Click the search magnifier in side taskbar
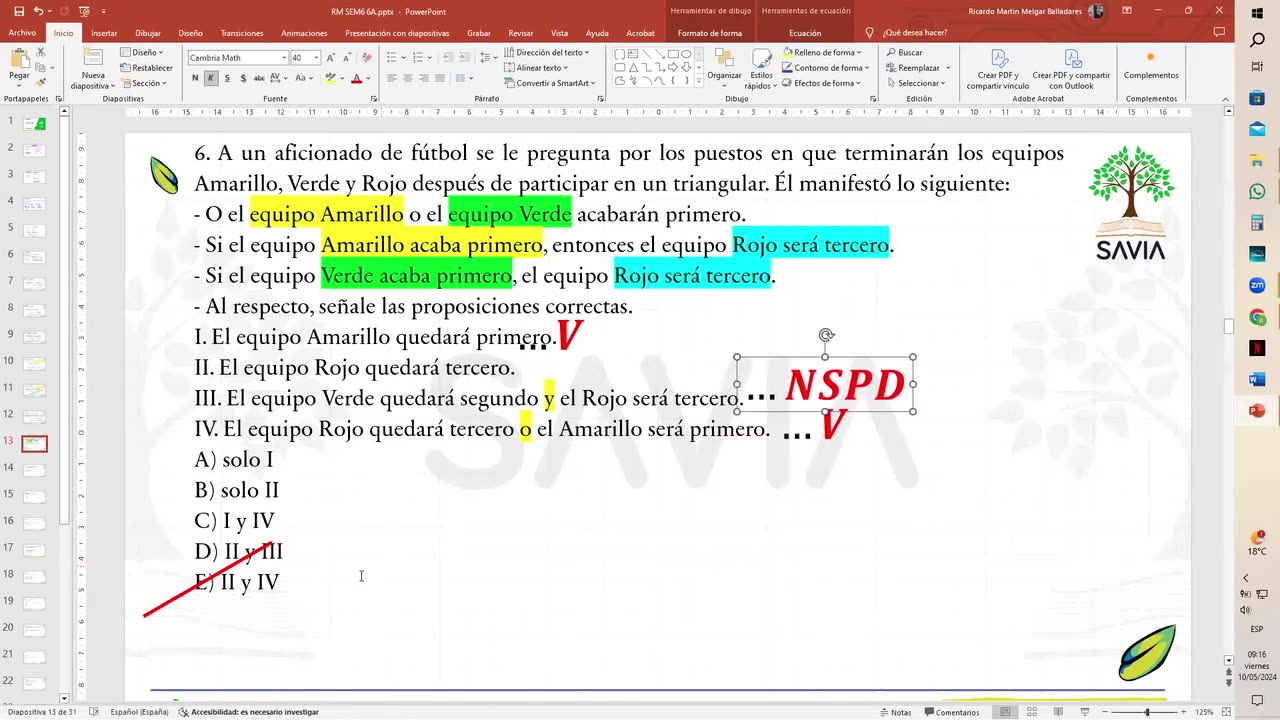1280x720 pixels. (x=1257, y=40)
